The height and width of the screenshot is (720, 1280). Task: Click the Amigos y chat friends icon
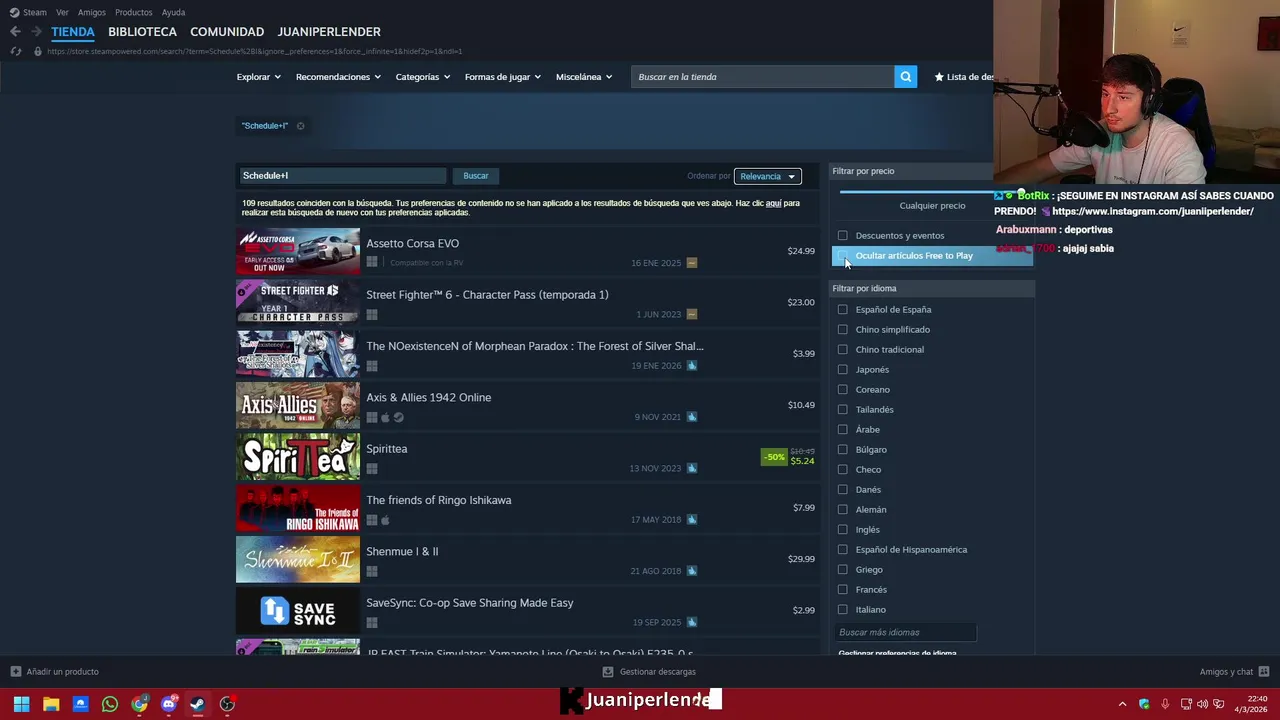point(1263,672)
